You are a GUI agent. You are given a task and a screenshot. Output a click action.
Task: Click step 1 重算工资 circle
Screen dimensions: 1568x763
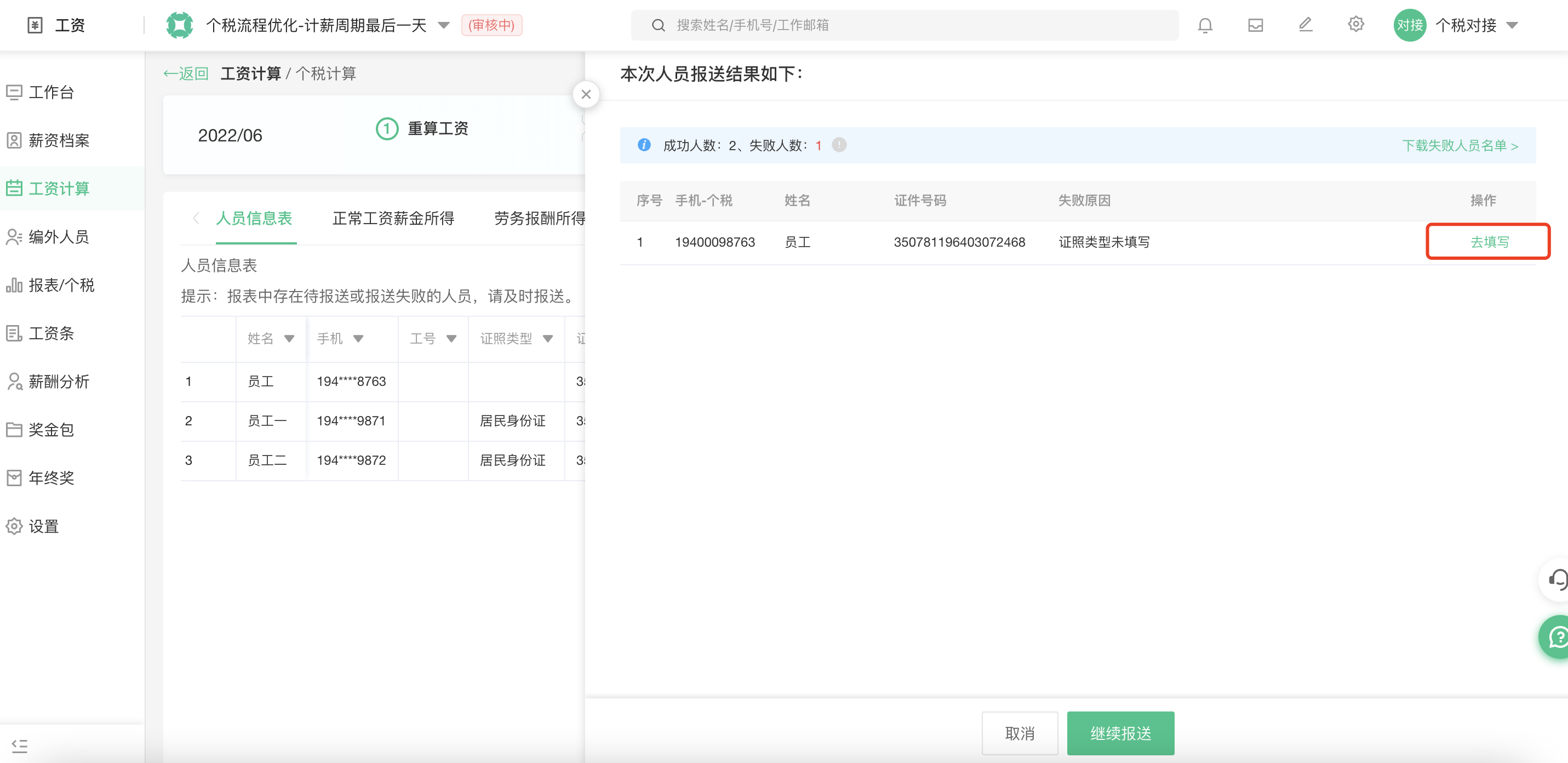click(x=387, y=128)
